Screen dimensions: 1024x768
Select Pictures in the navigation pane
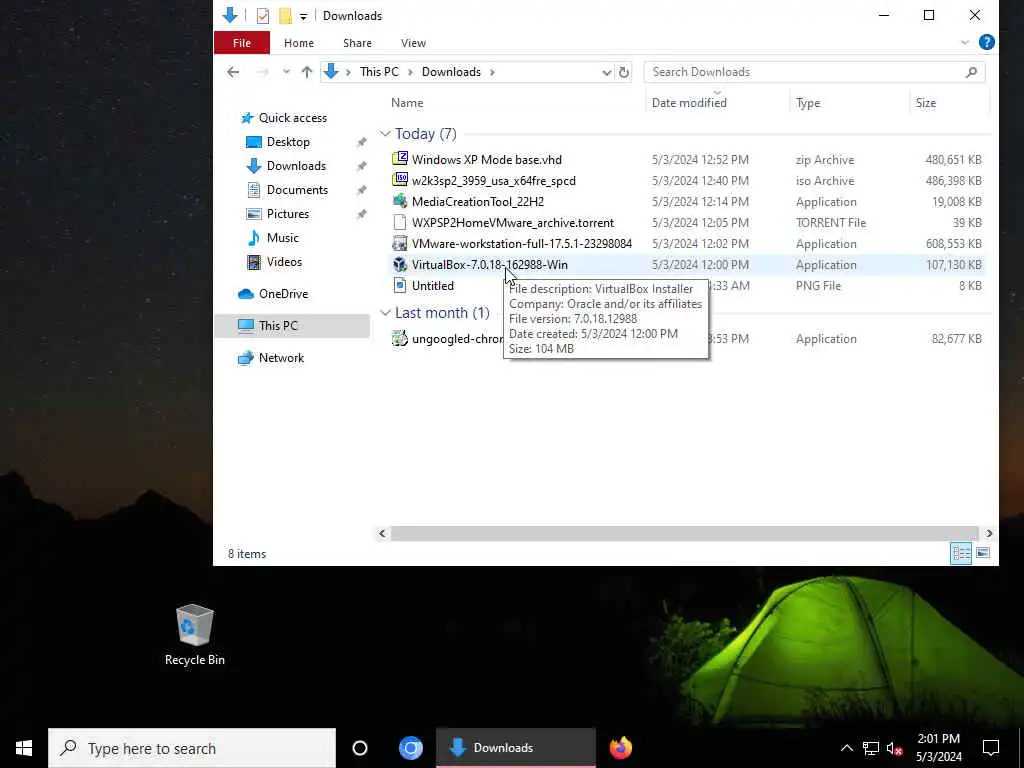tap(287, 214)
